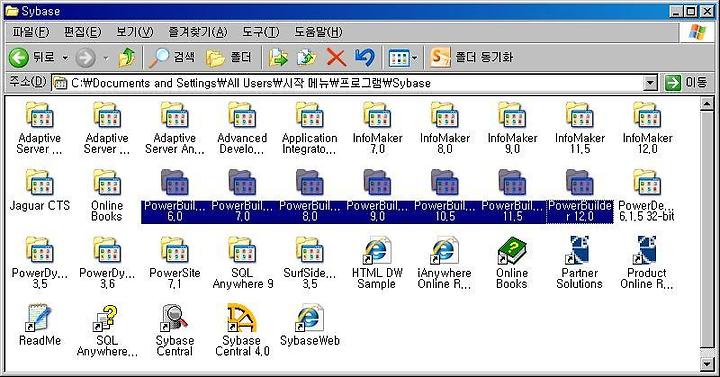Select the PowerBuilder 10.5 folder
This screenshot has height=377, width=720.
tap(444, 196)
